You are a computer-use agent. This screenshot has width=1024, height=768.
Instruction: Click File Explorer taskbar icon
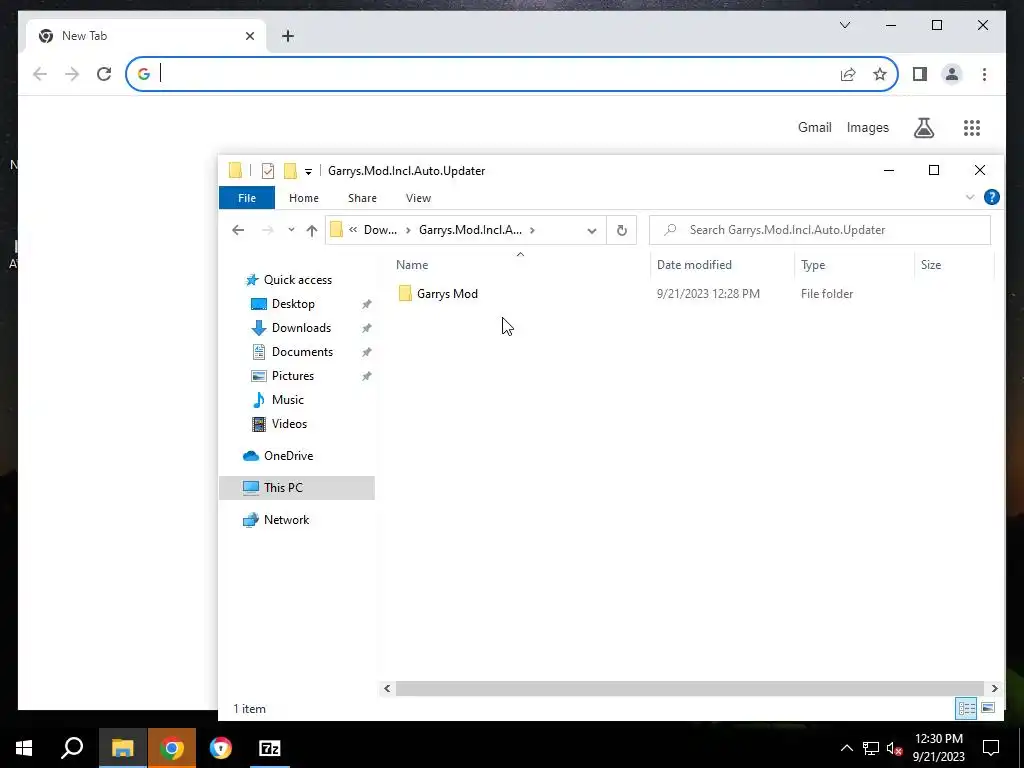[x=122, y=748]
